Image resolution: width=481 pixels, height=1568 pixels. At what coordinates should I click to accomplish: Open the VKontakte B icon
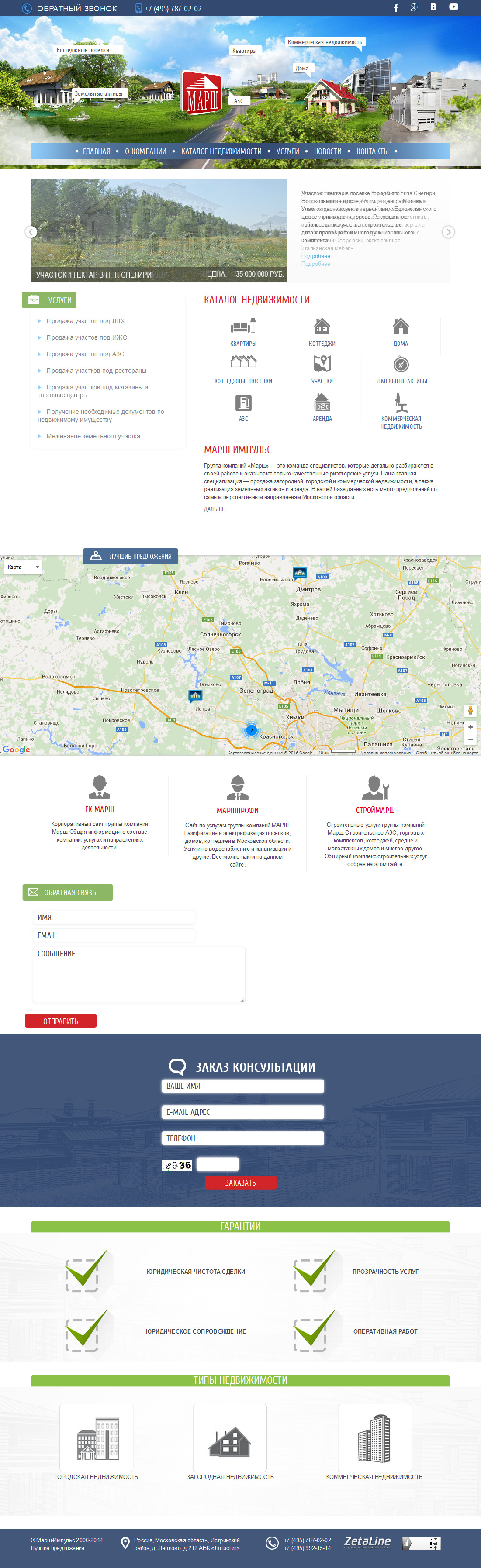coord(433,7)
